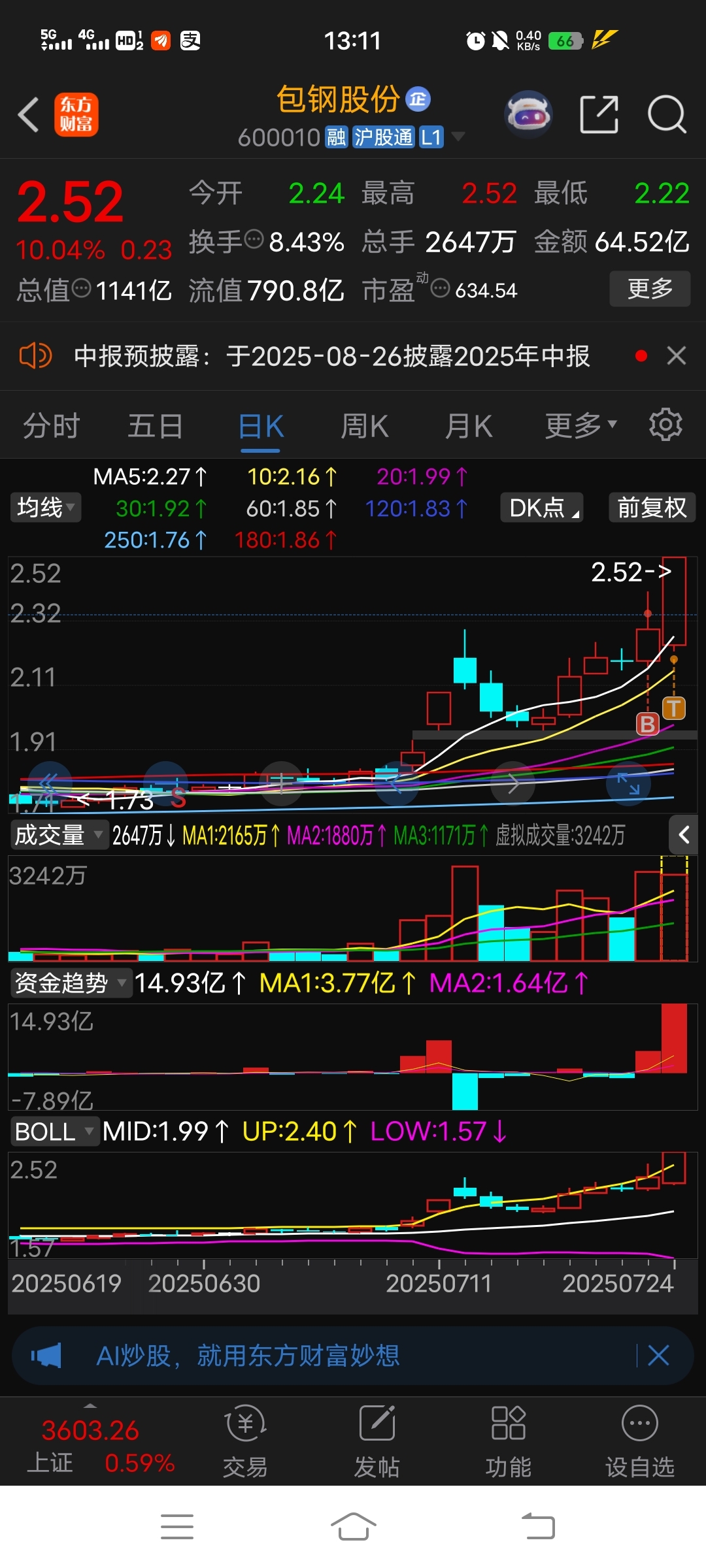The image size is (706, 1568).
Task: Tap the 融 margin tag
Action: click(336, 137)
